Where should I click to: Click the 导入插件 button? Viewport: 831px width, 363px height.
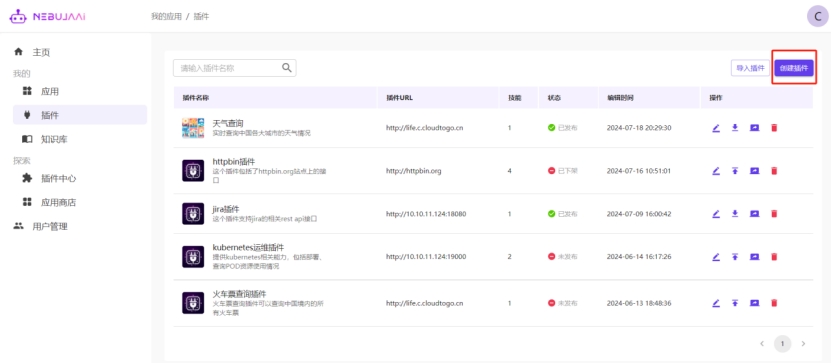coord(750,68)
